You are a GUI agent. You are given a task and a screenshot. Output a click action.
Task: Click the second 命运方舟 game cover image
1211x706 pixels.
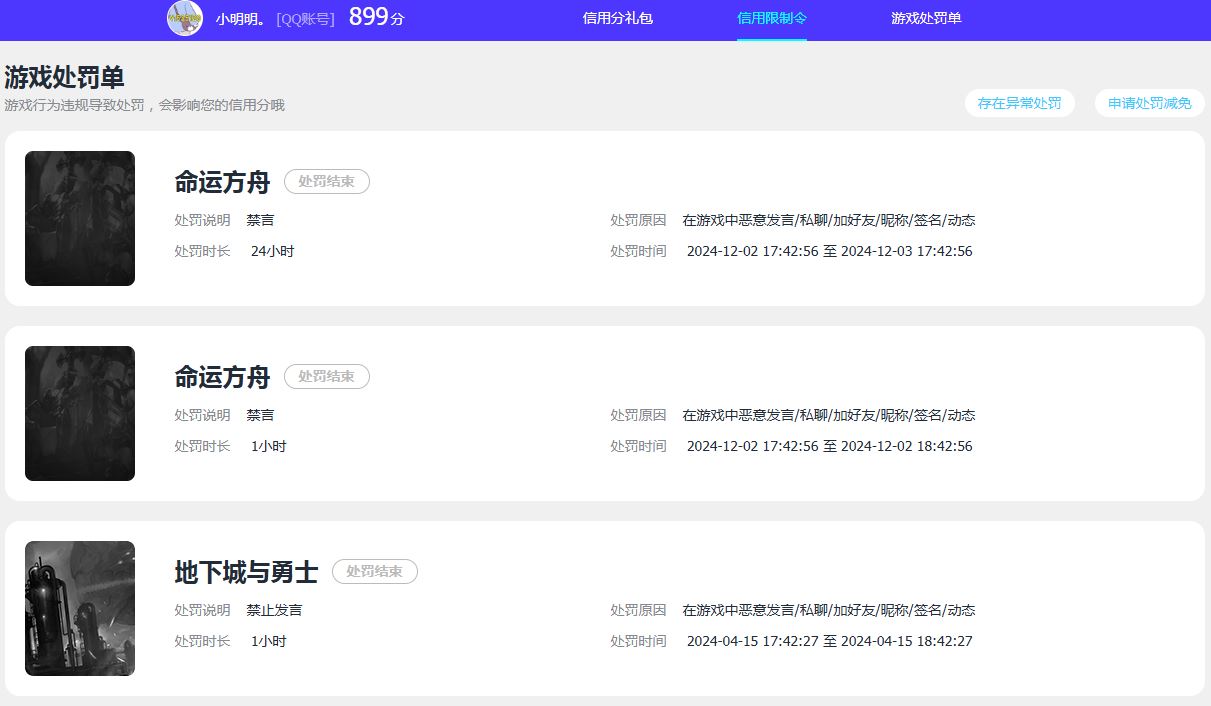click(80, 413)
